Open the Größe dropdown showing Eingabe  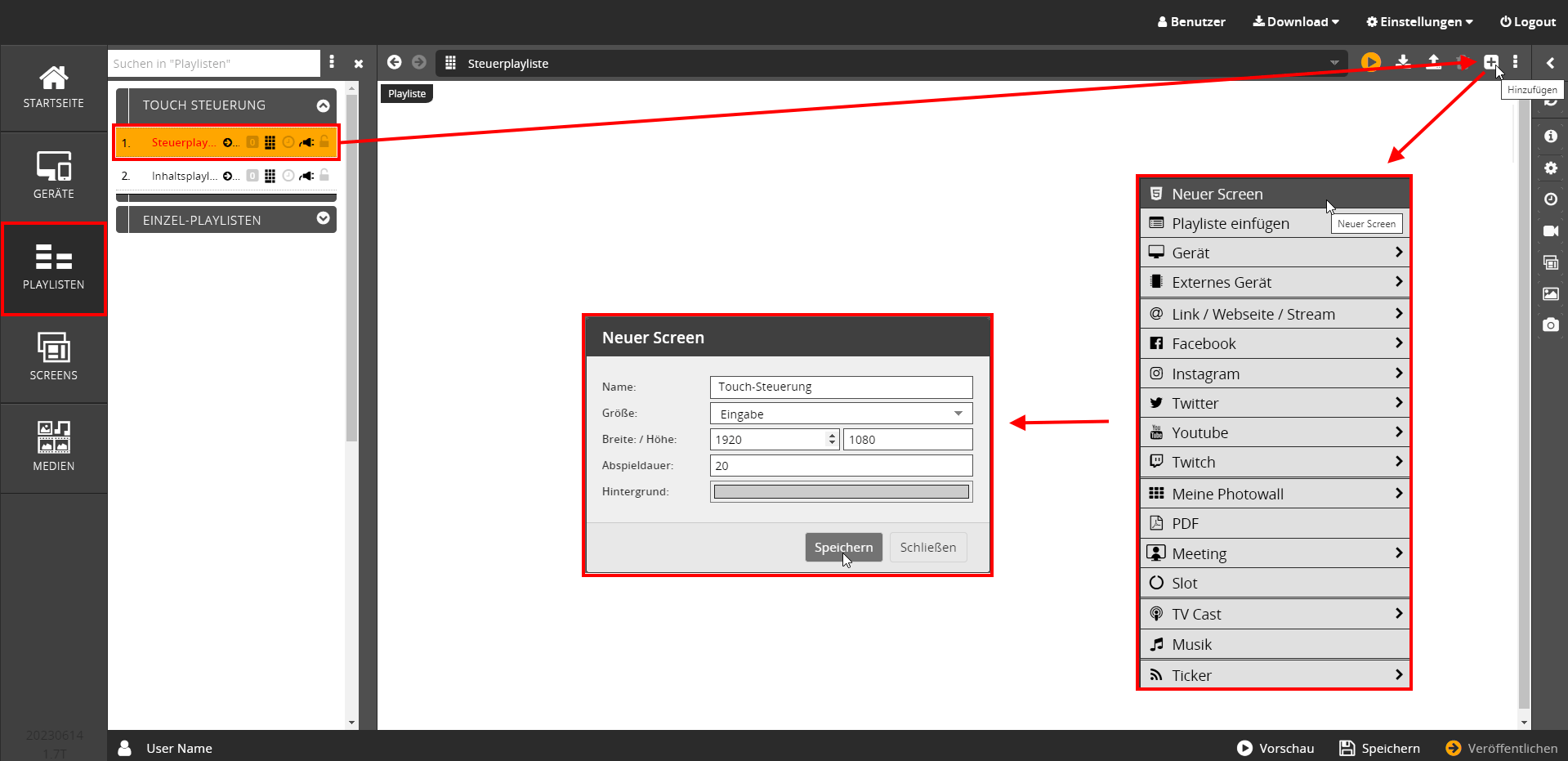[x=841, y=414]
